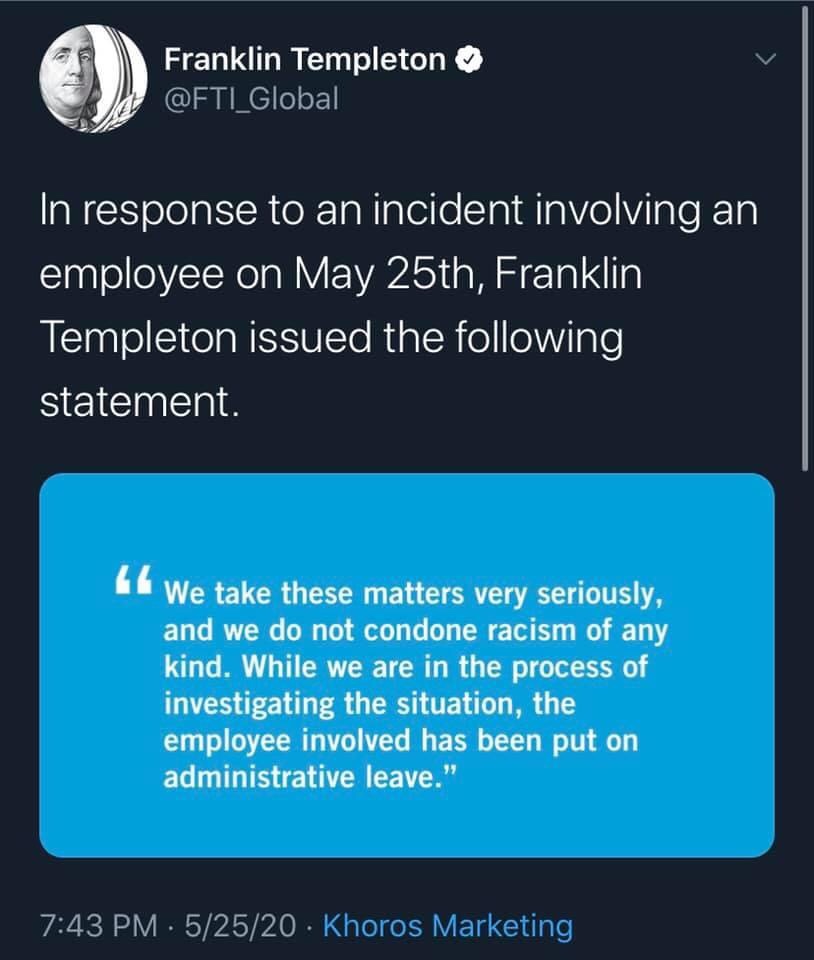Open the Franklin Templeton display name
Screen dimensions: 814x960
tap(304, 60)
